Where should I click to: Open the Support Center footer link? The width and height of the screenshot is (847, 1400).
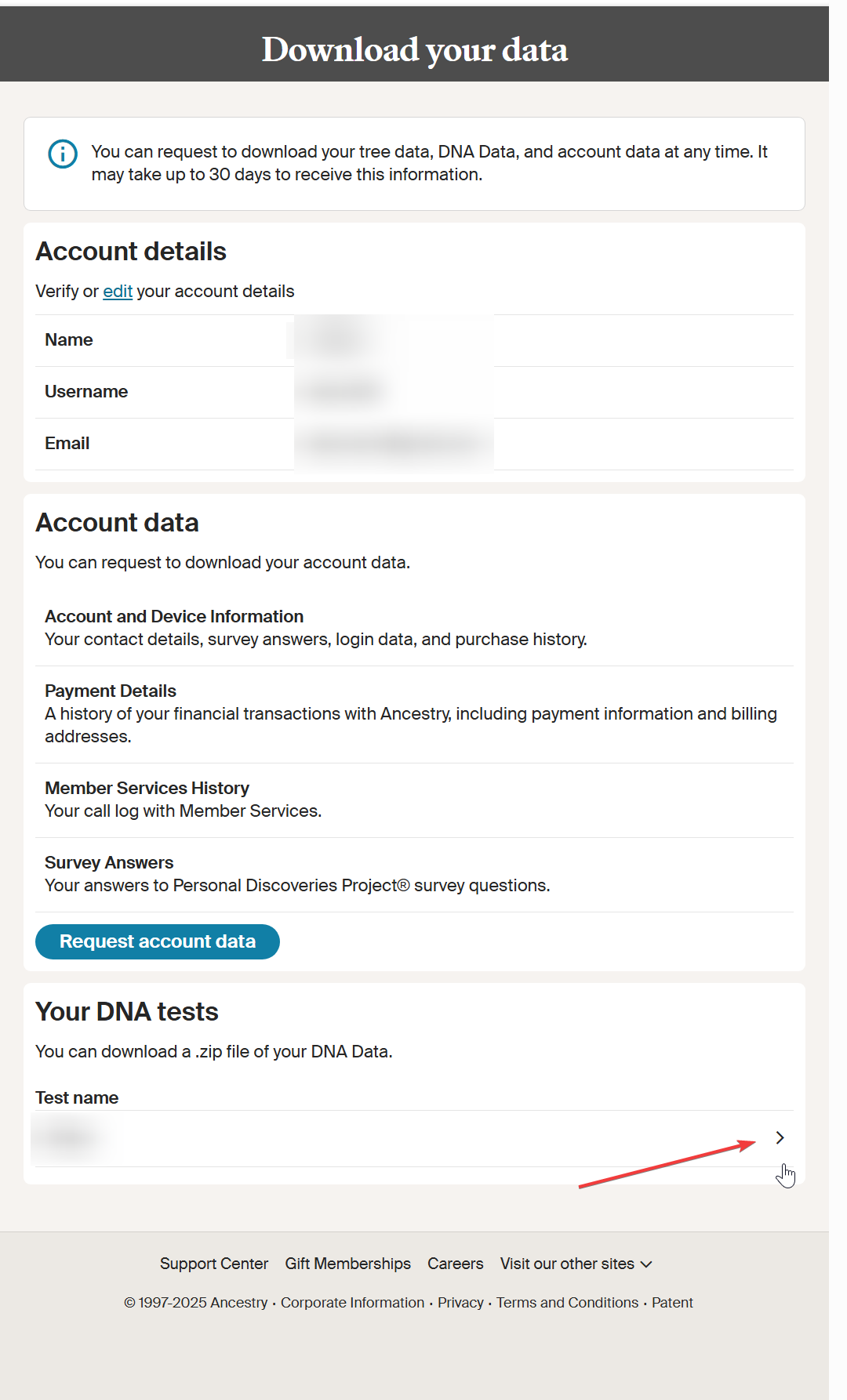(x=214, y=1264)
